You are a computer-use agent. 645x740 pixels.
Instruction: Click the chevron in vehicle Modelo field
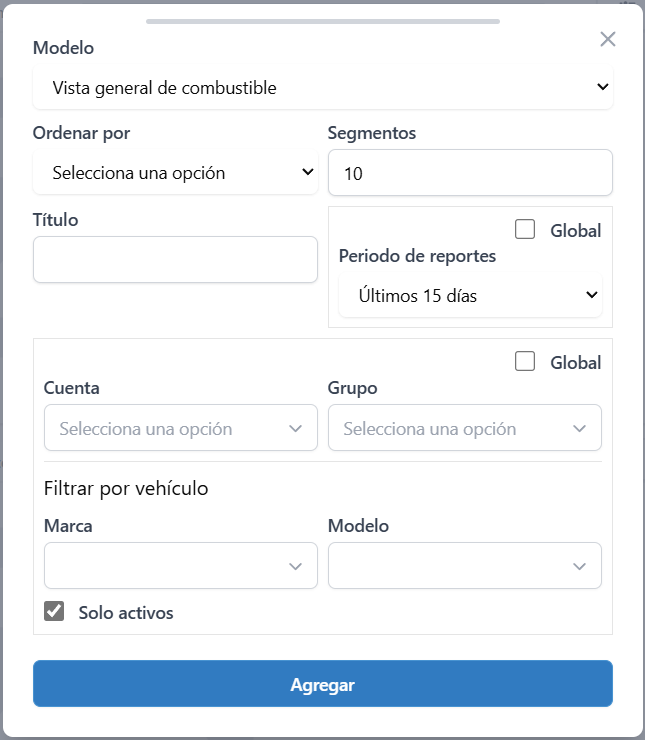pyautogui.click(x=580, y=566)
